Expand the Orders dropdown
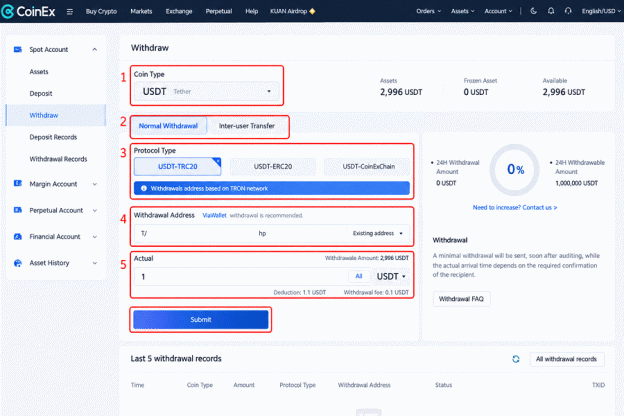Screen dimensions: 624x416 pyautogui.click(x=429, y=11)
